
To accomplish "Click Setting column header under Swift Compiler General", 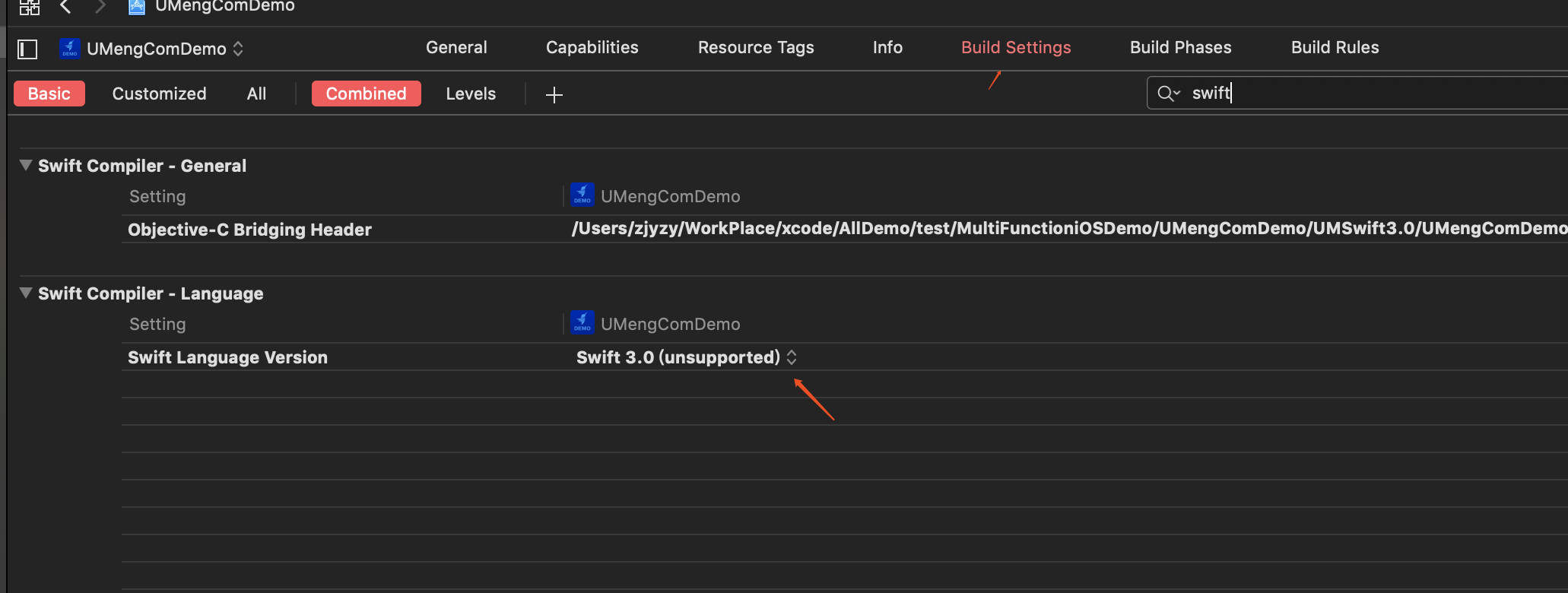I will tap(157, 196).
